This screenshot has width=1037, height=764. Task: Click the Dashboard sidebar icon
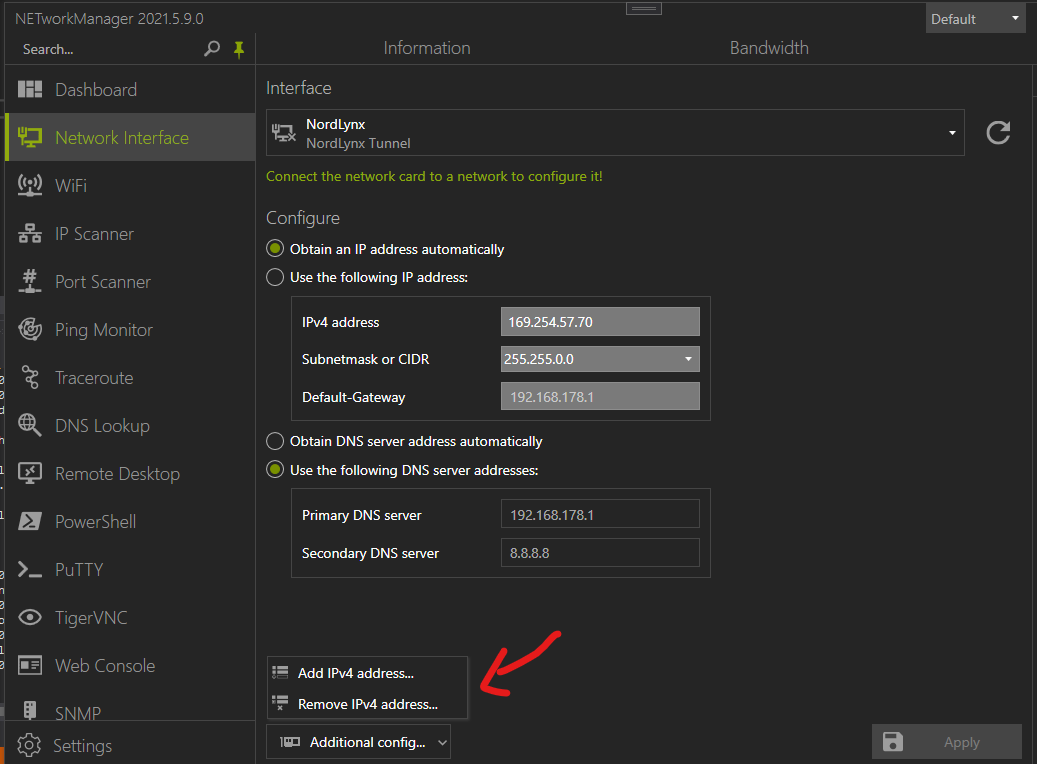(30, 89)
